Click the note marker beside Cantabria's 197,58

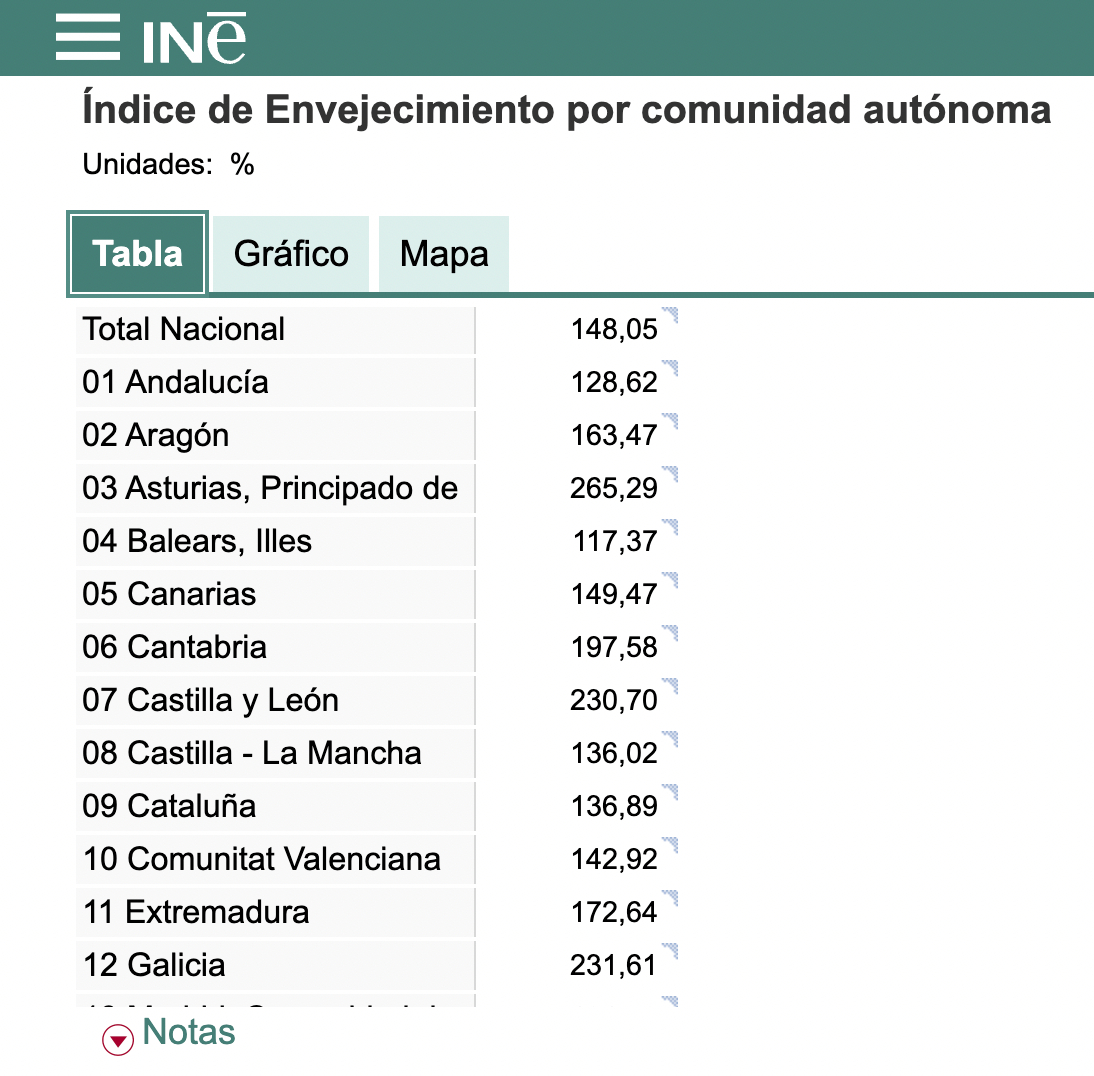coord(670,634)
